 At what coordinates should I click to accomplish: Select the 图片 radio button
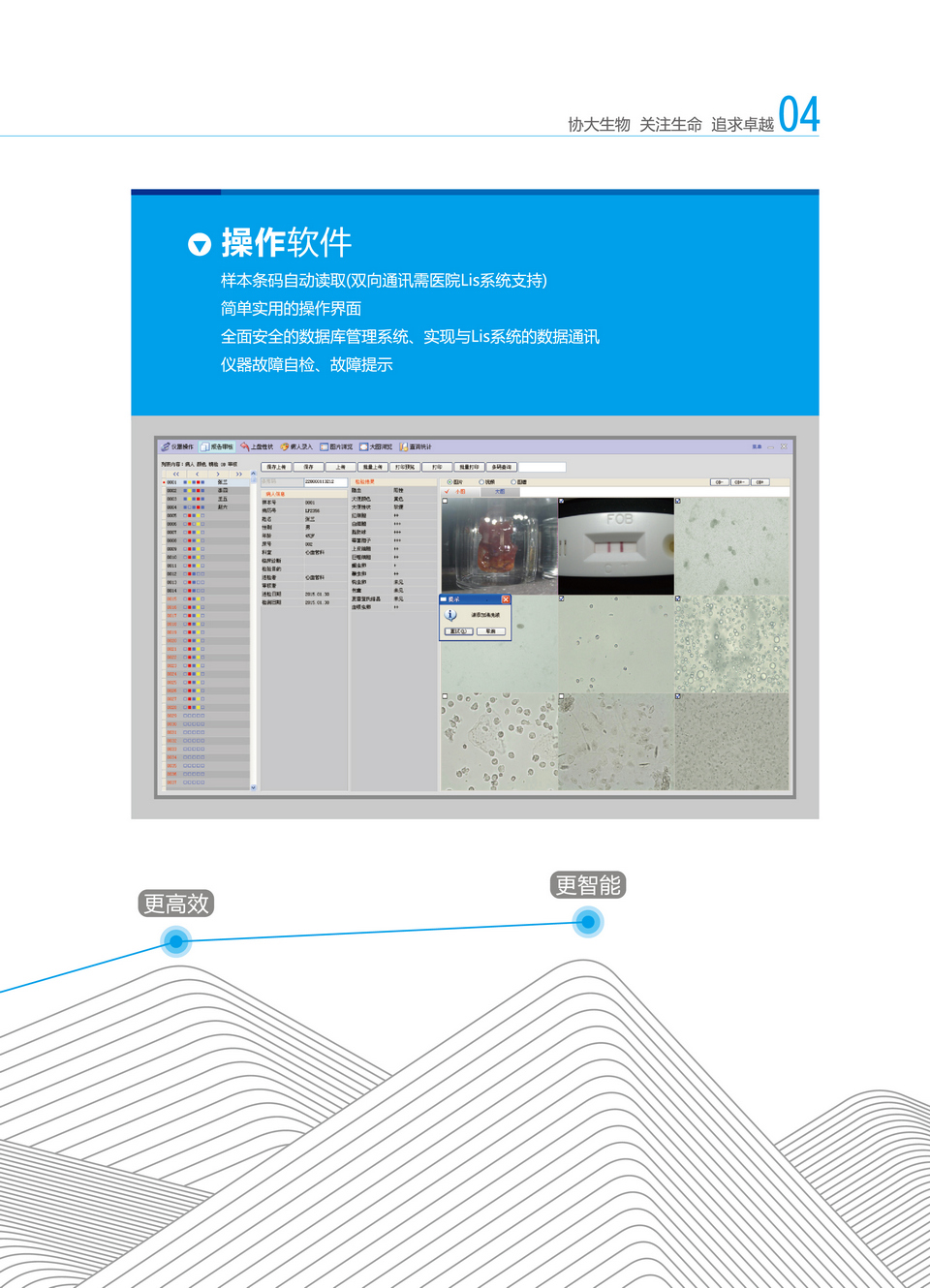pos(449,481)
